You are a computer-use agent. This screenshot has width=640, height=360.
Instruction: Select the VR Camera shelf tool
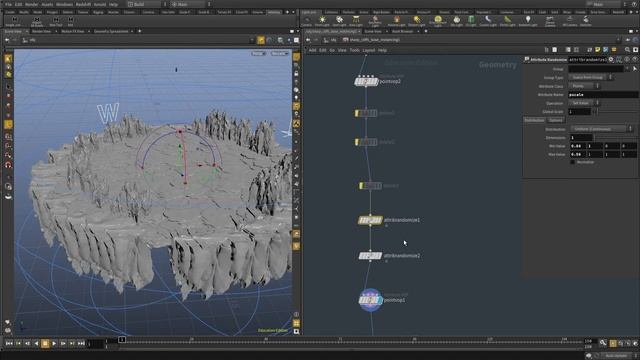569,21
